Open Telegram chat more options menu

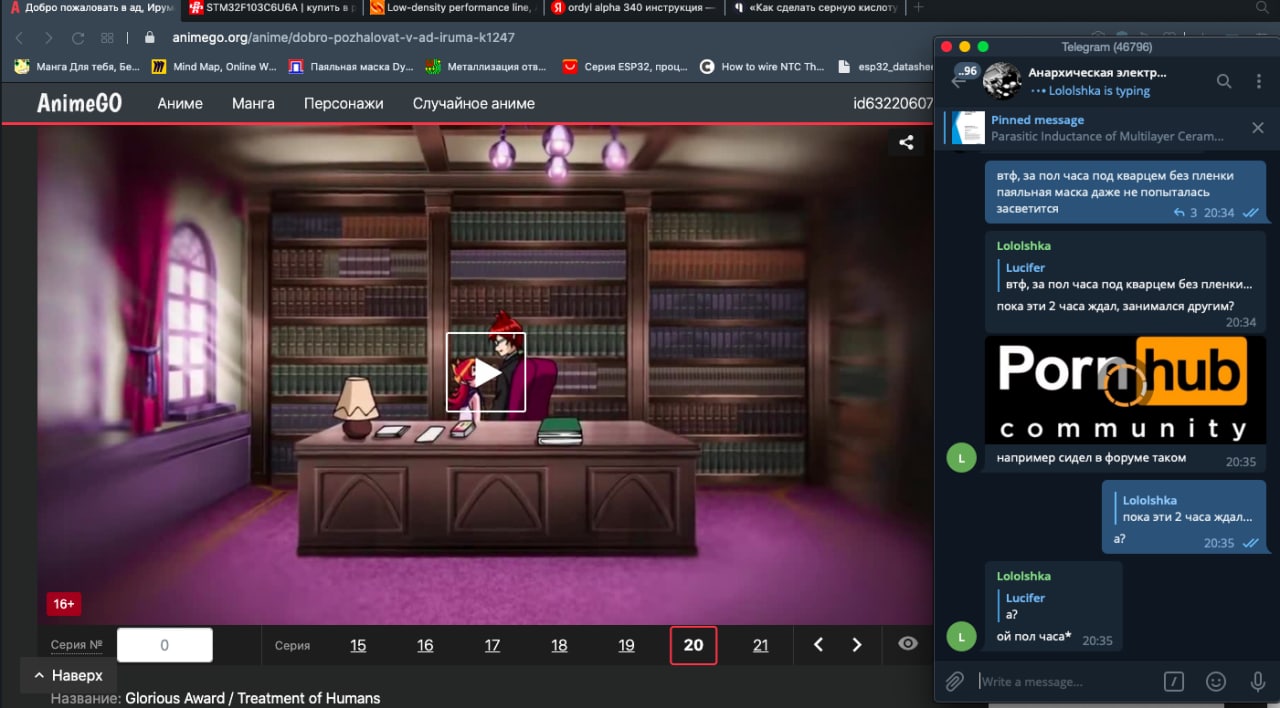(1257, 81)
